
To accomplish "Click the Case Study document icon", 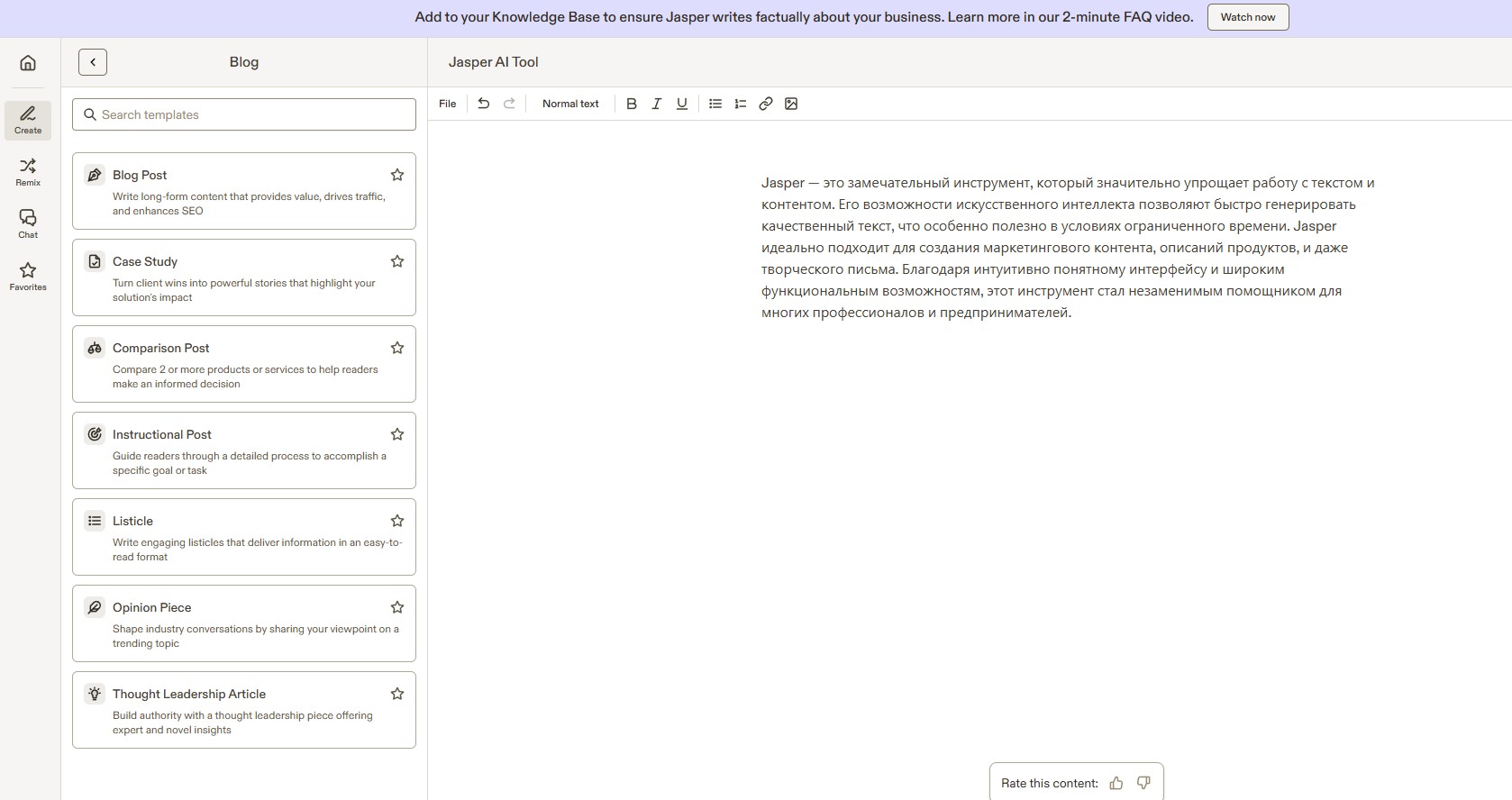I will 95,261.
